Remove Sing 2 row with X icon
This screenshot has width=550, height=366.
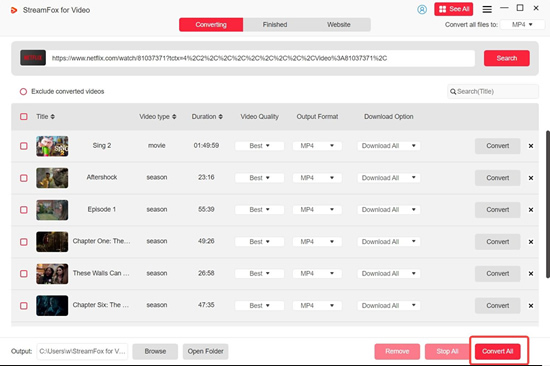click(531, 146)
